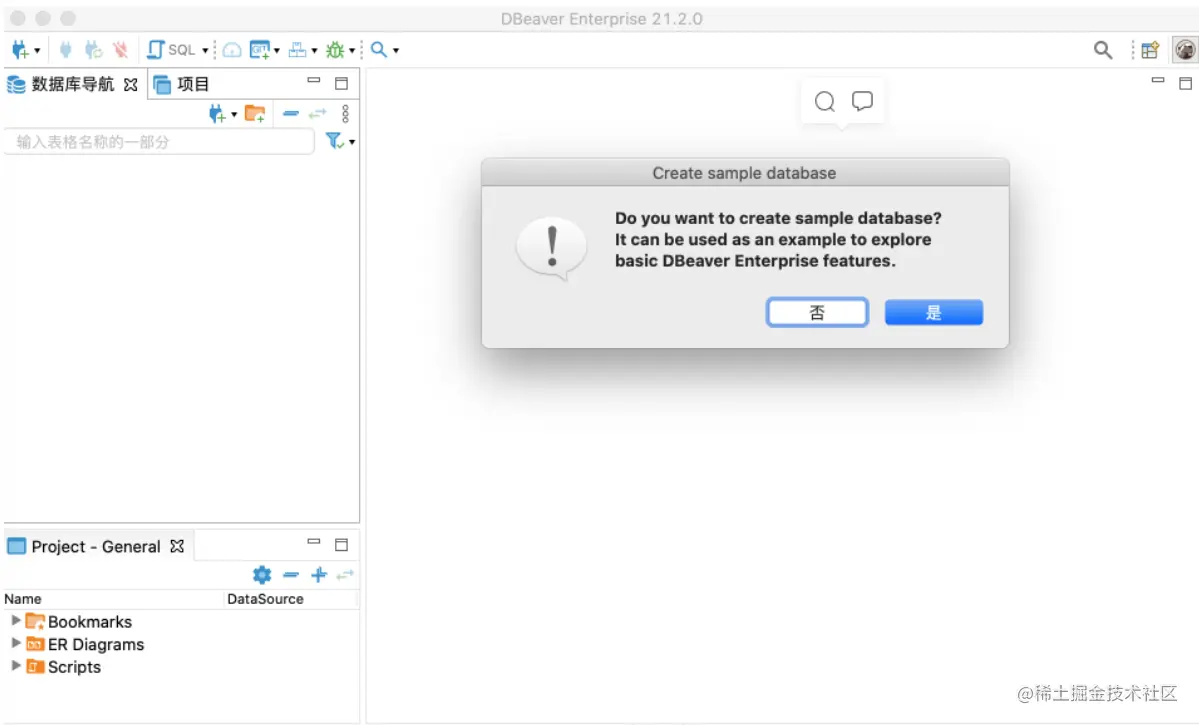Screen dimensions: 1199x725
Task: Maximize the editor area at top right
Action: pos(1185,83)
